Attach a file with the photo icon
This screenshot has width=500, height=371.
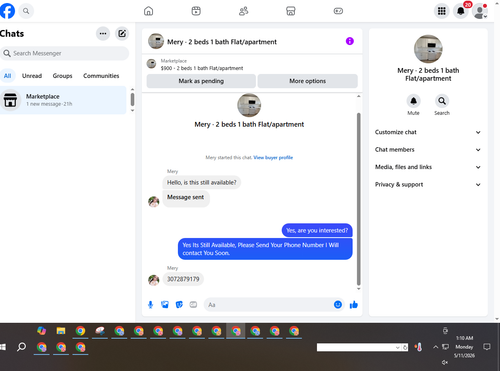coord(165,305)
